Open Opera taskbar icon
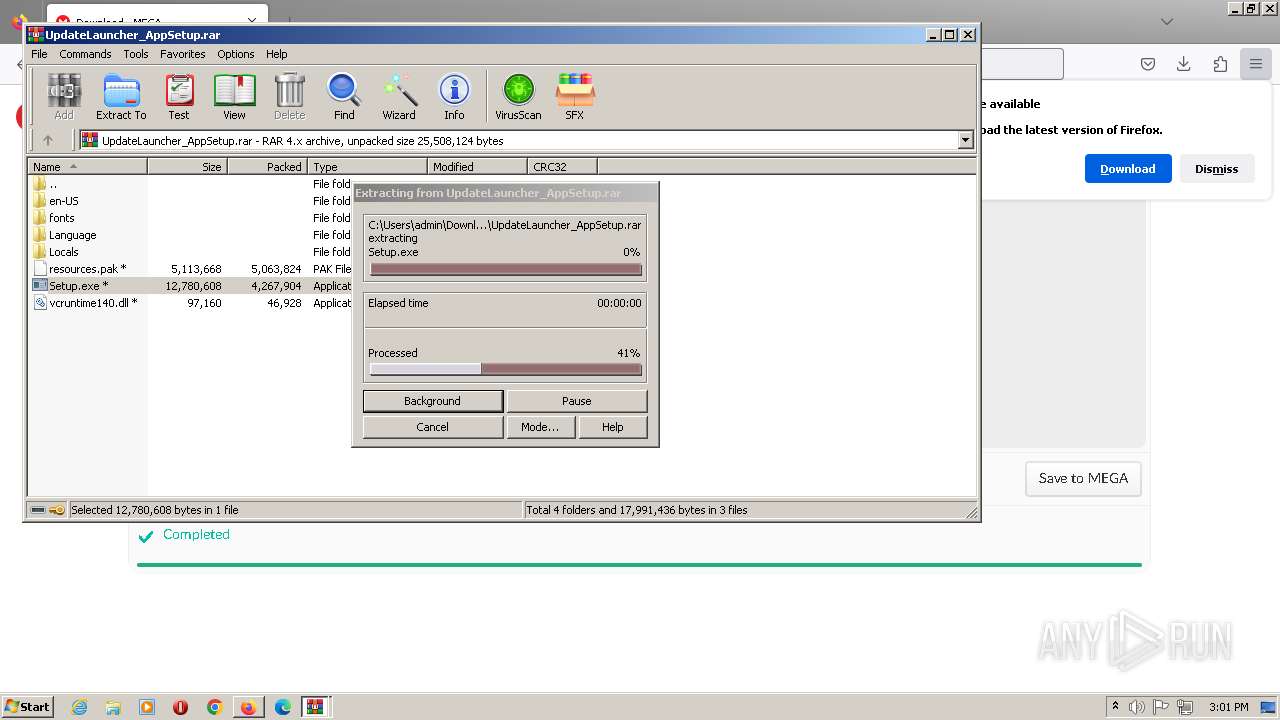This screenshot has height=720, width=1280. (180, 707)
